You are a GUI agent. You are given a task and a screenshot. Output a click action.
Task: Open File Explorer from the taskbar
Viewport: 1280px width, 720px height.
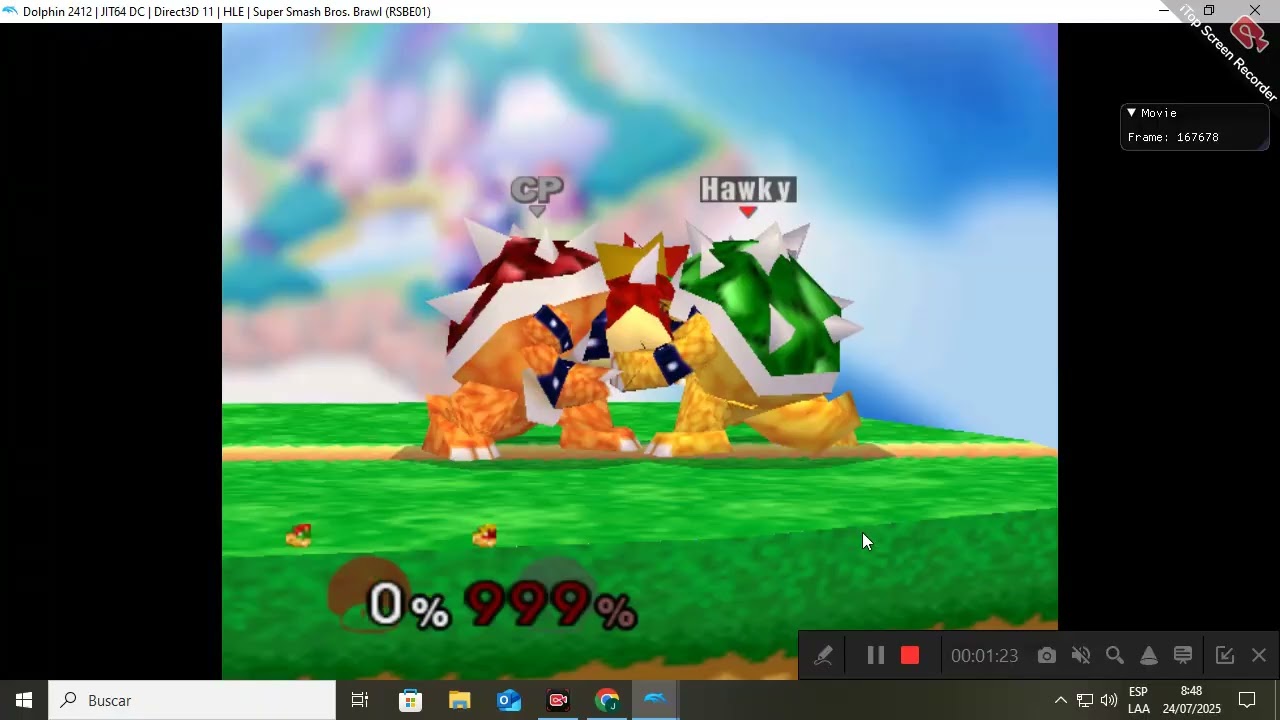click(459, 700)
